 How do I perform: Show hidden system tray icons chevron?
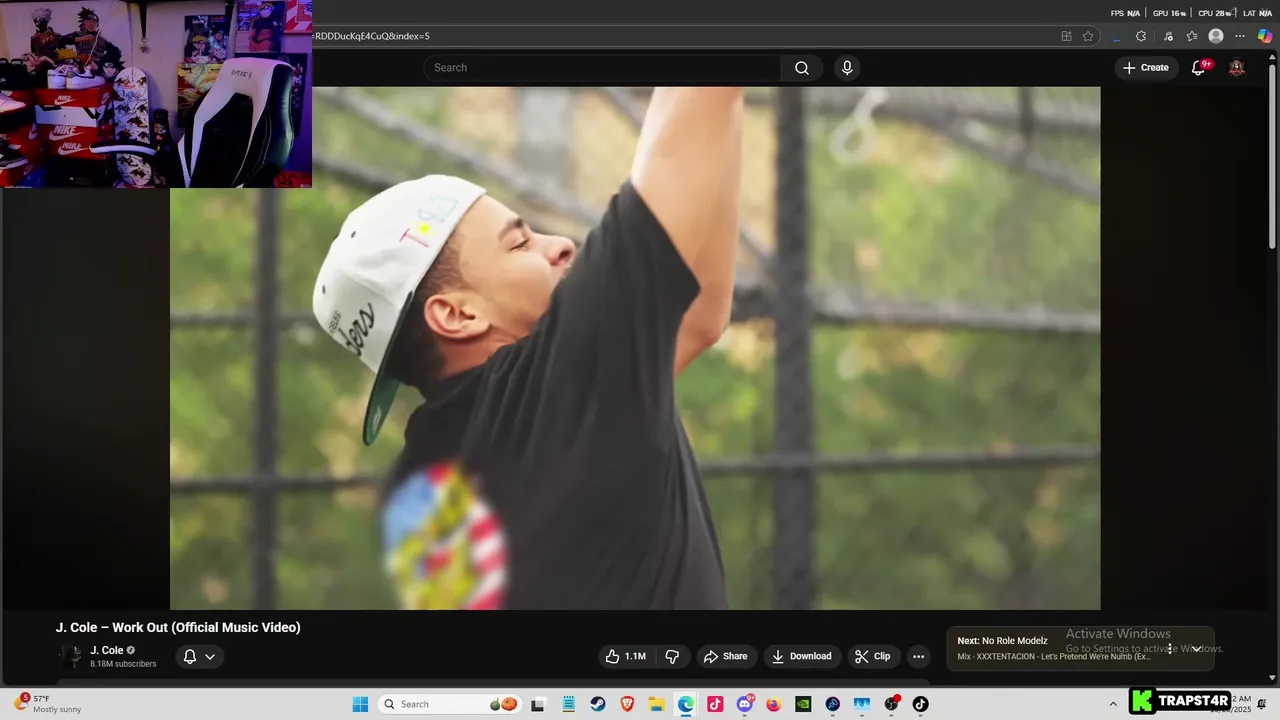[1113, 704]
